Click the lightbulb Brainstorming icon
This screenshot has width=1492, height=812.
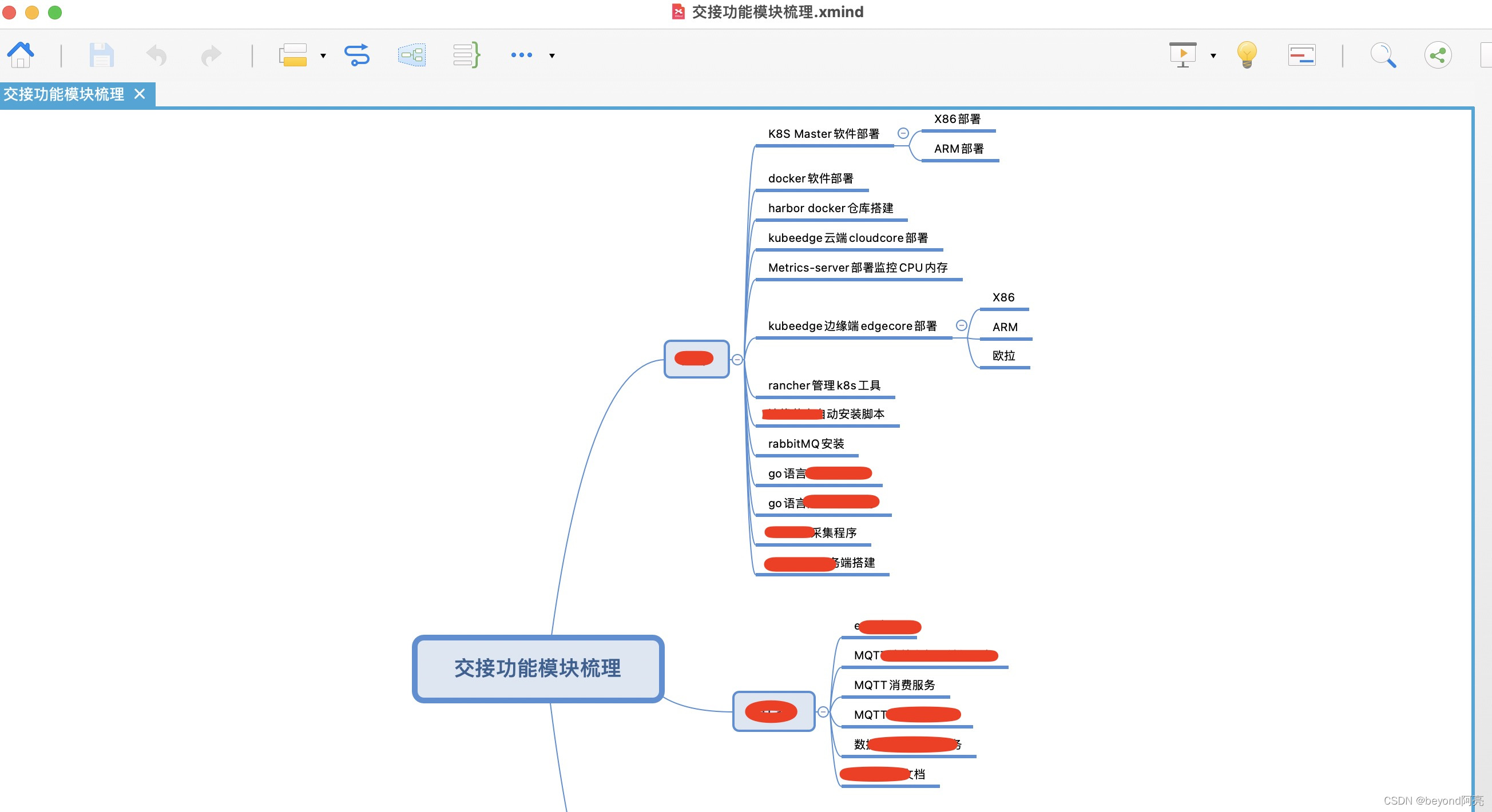(x=1247, y=55)
